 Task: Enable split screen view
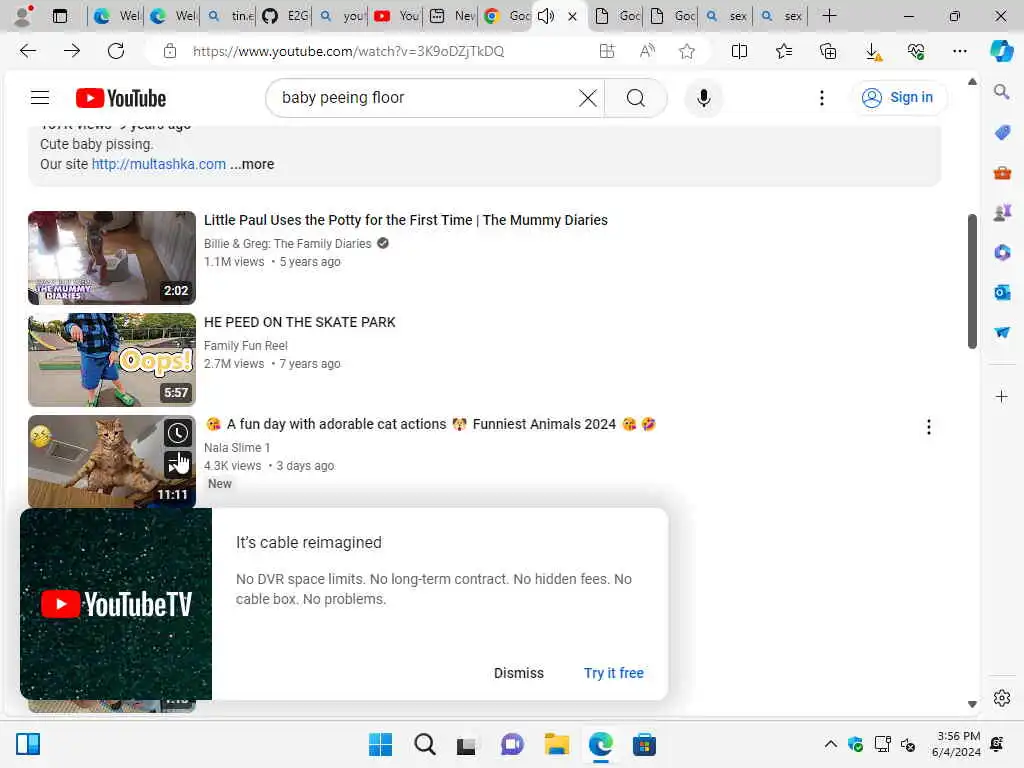[739, 51]
